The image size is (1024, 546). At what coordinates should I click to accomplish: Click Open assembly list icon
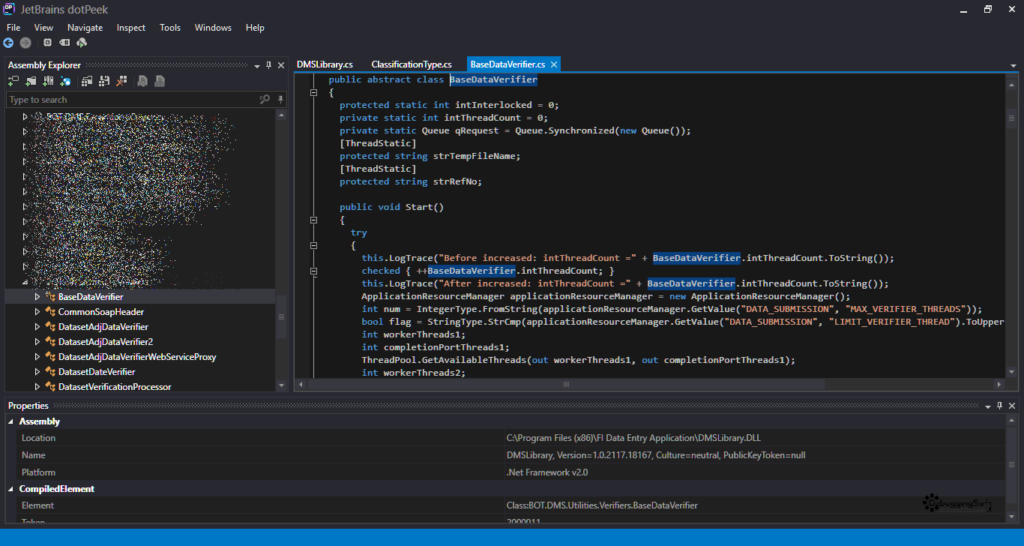click(87, 82)
